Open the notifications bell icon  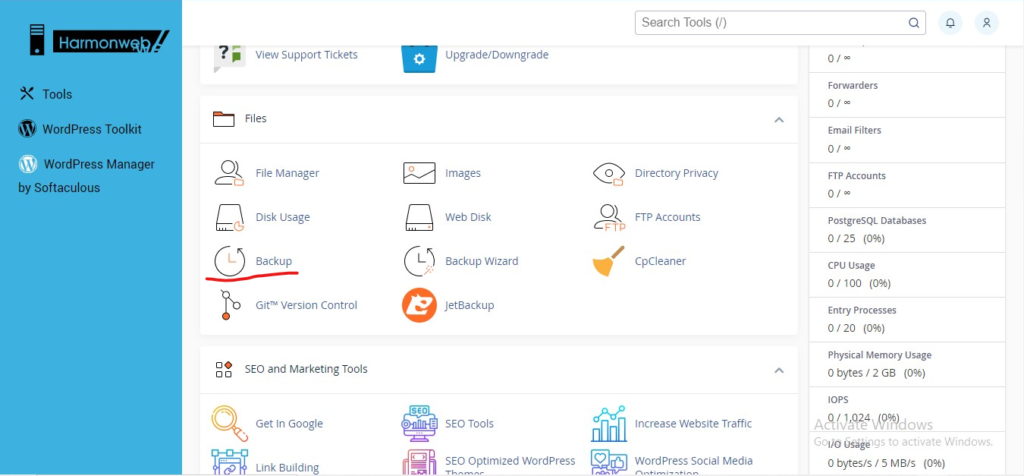[x=950, y=22]
